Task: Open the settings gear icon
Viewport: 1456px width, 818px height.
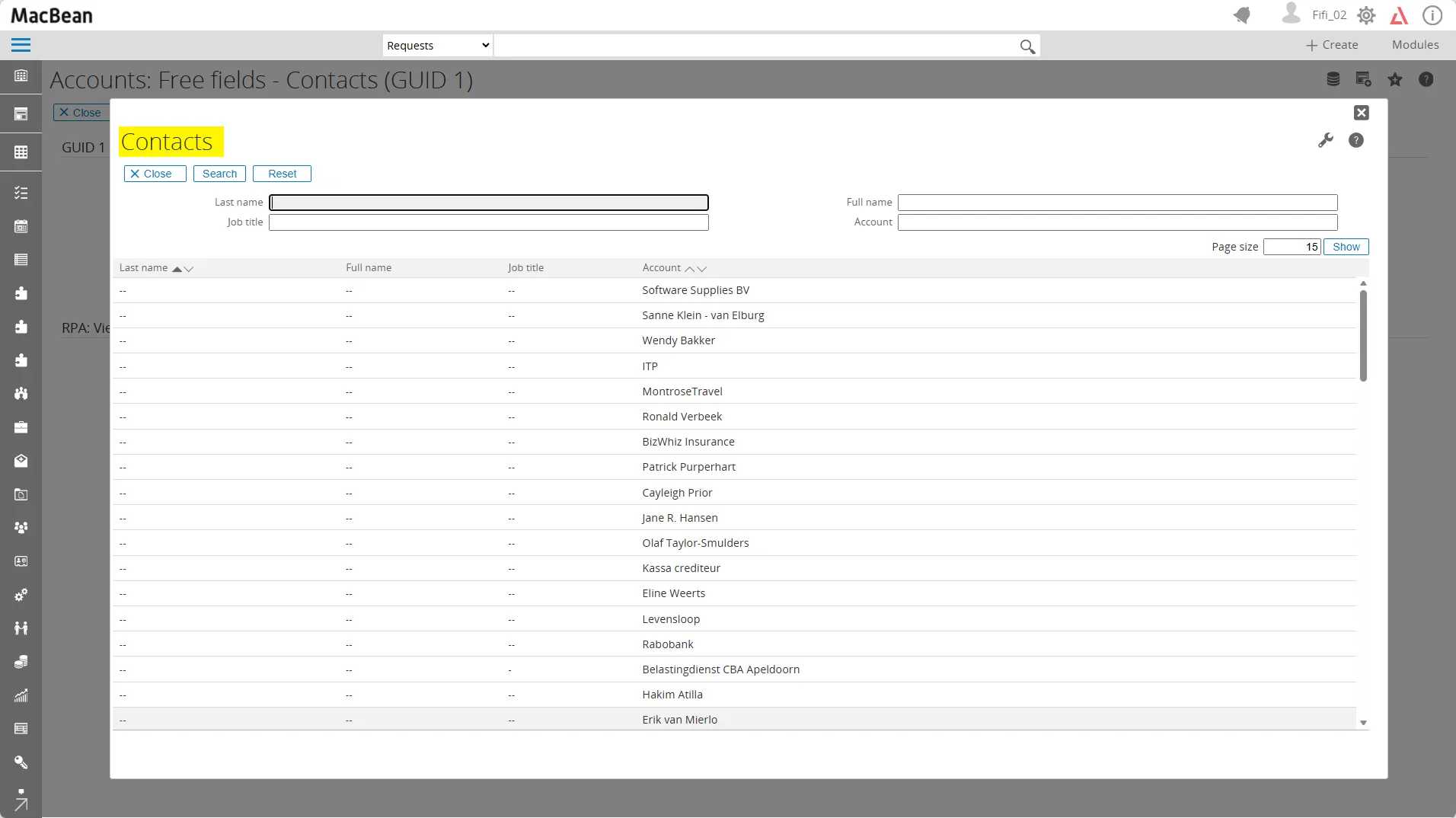Action: pos(1366,15)
